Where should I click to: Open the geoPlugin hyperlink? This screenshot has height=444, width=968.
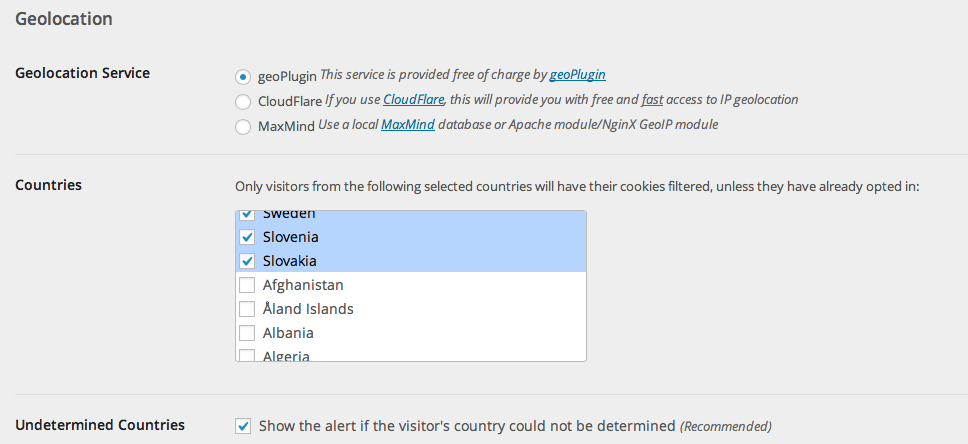point(577,74)
